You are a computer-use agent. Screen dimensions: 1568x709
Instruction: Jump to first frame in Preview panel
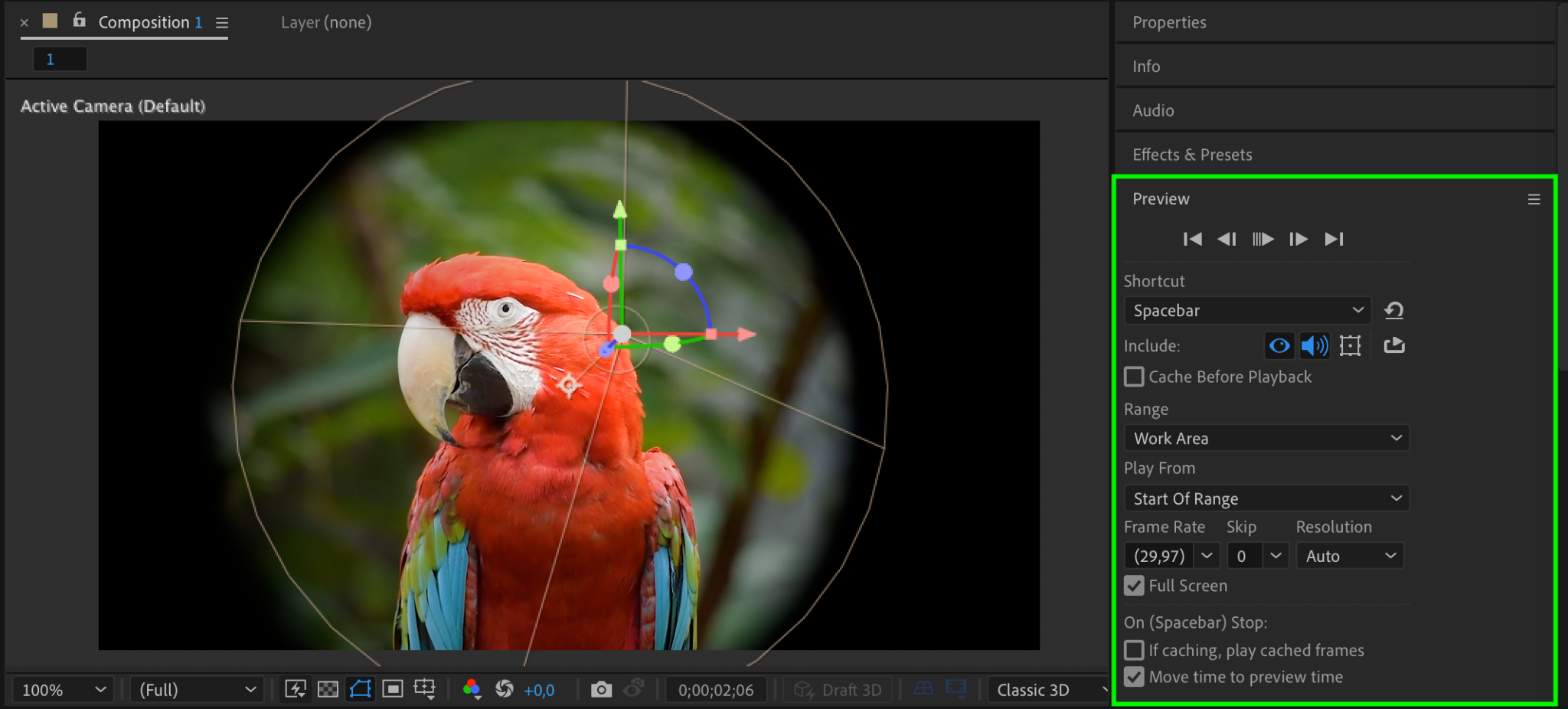point(1192,239)
